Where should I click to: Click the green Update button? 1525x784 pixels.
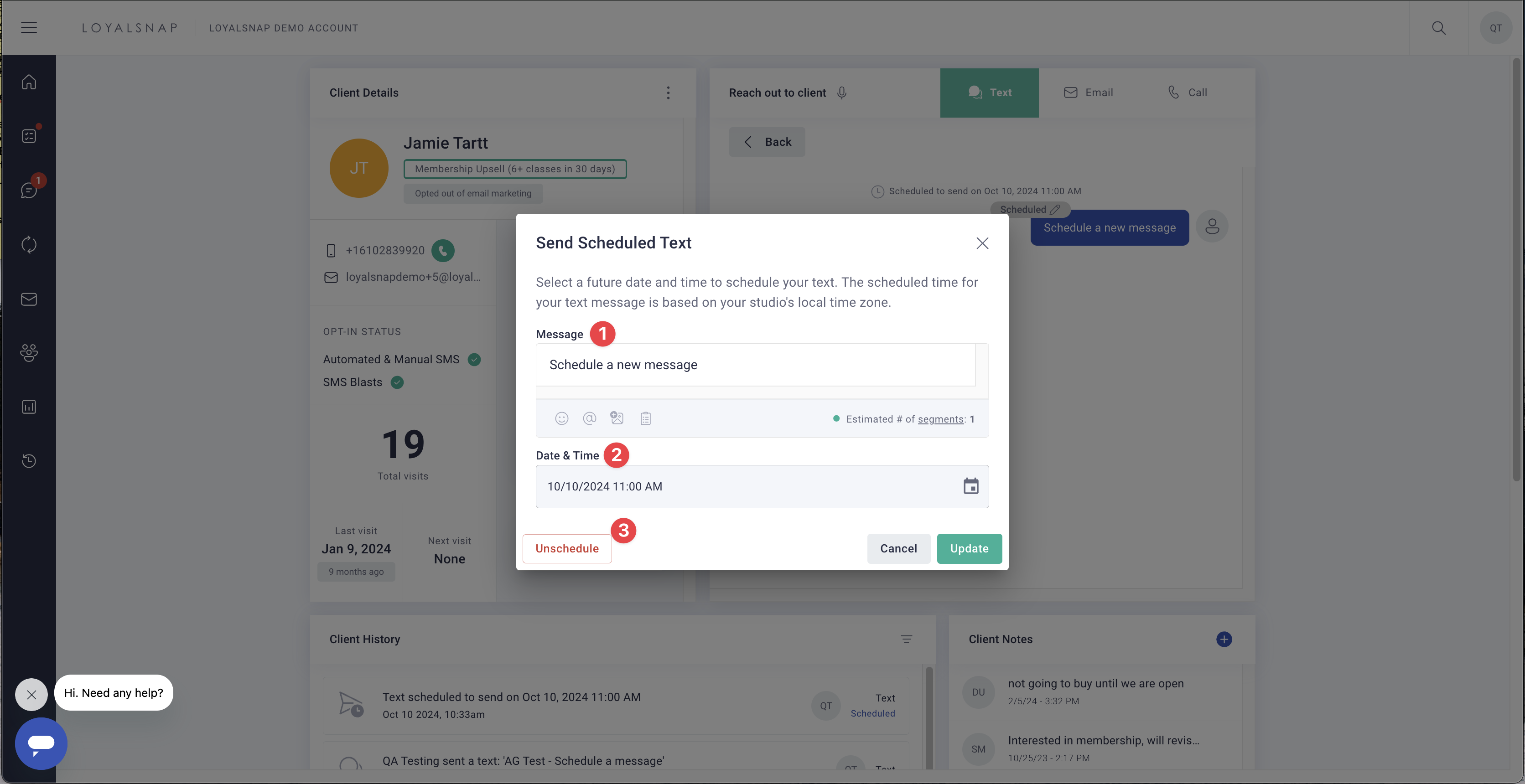click(x=969, y=548)
